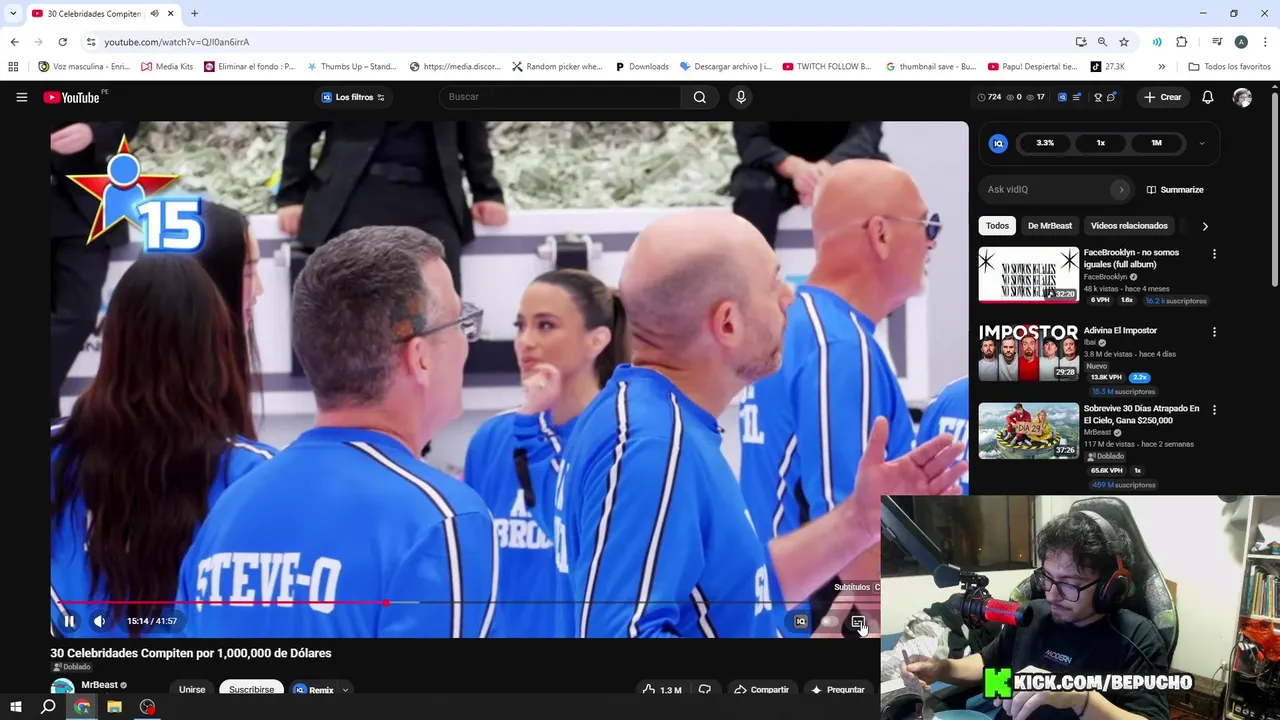
Task: Open Windows Start menu
Action: (x=15, y=707)
